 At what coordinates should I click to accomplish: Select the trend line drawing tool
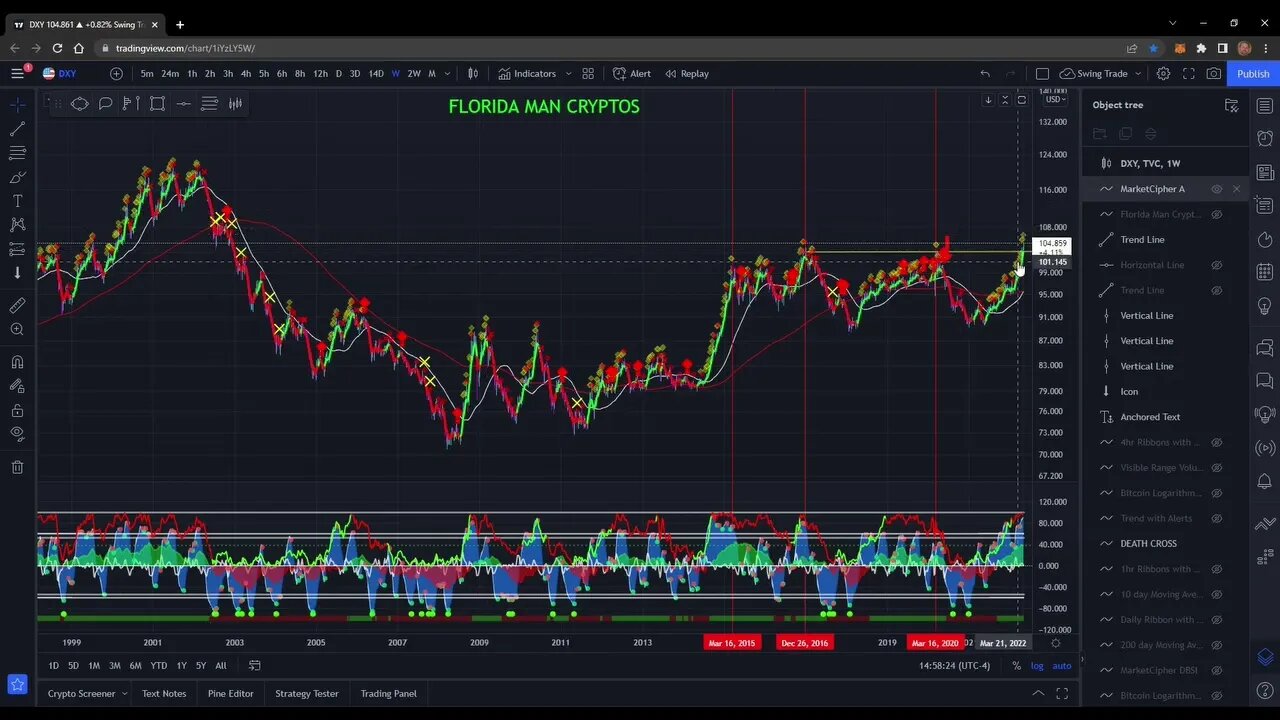[17, 129]
